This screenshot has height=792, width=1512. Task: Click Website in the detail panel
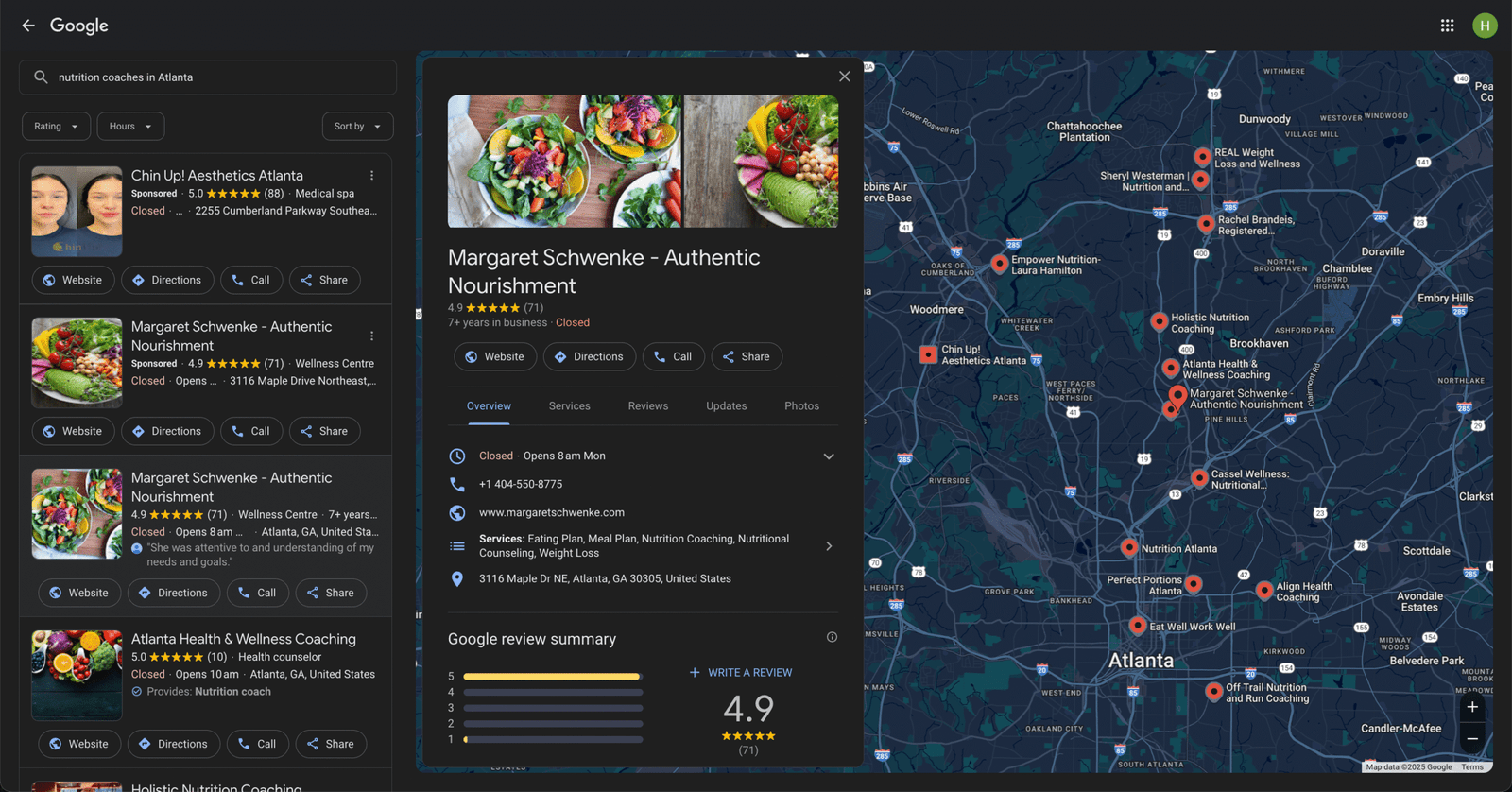coord(495,357)
